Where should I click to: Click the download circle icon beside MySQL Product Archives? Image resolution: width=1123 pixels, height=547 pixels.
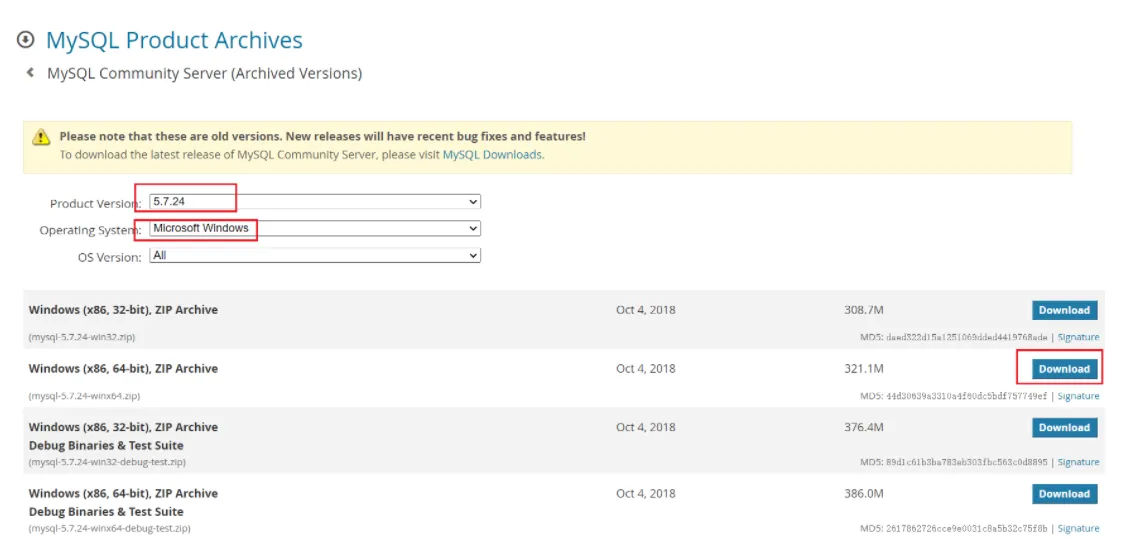26,40
